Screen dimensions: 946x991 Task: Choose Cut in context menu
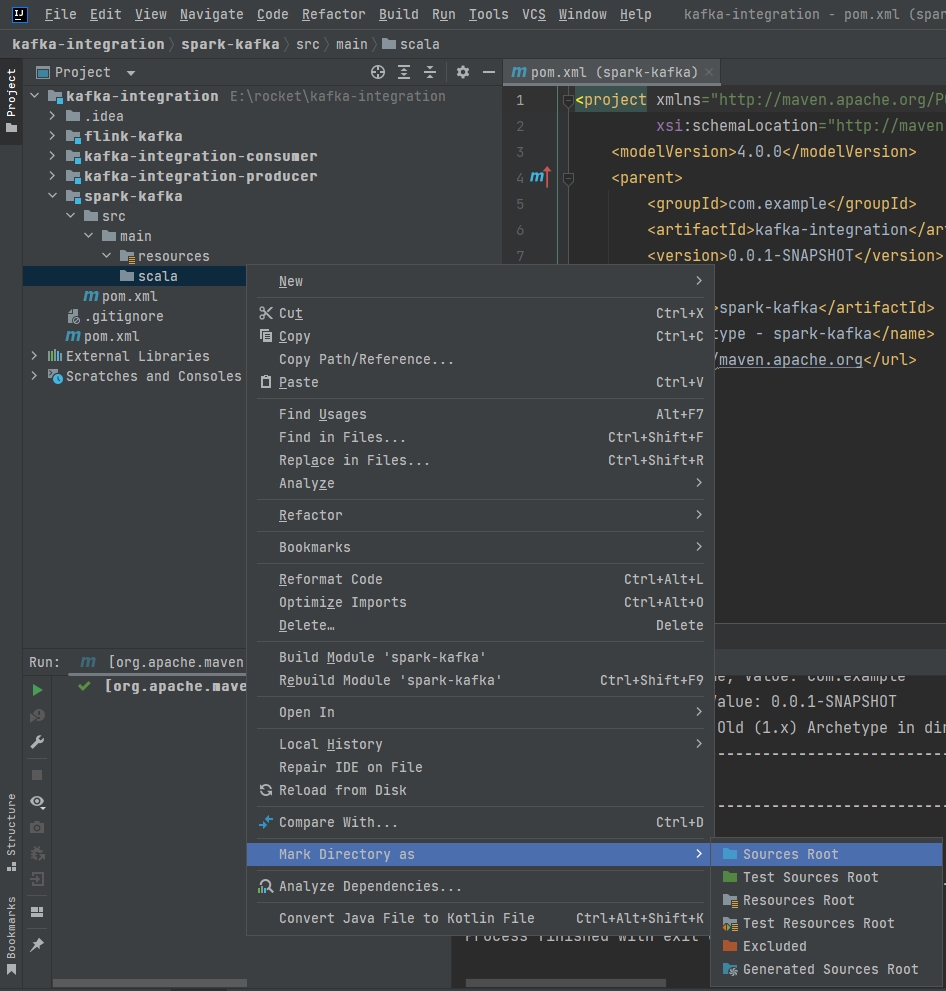[x=480, y=313]
